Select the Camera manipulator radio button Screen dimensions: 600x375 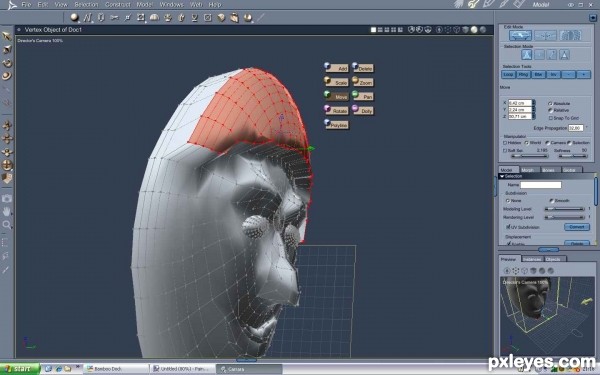click(548, 143)
